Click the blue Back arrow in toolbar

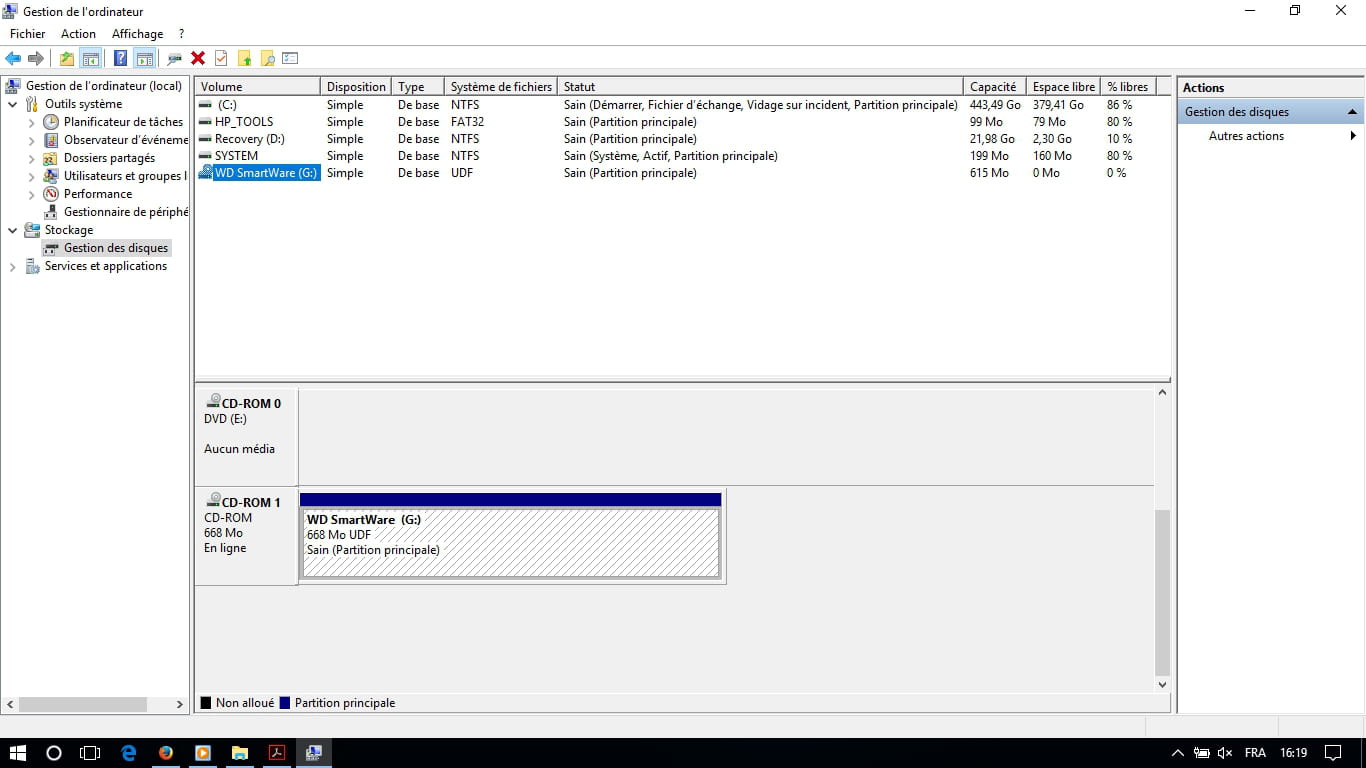pos(13,58)
